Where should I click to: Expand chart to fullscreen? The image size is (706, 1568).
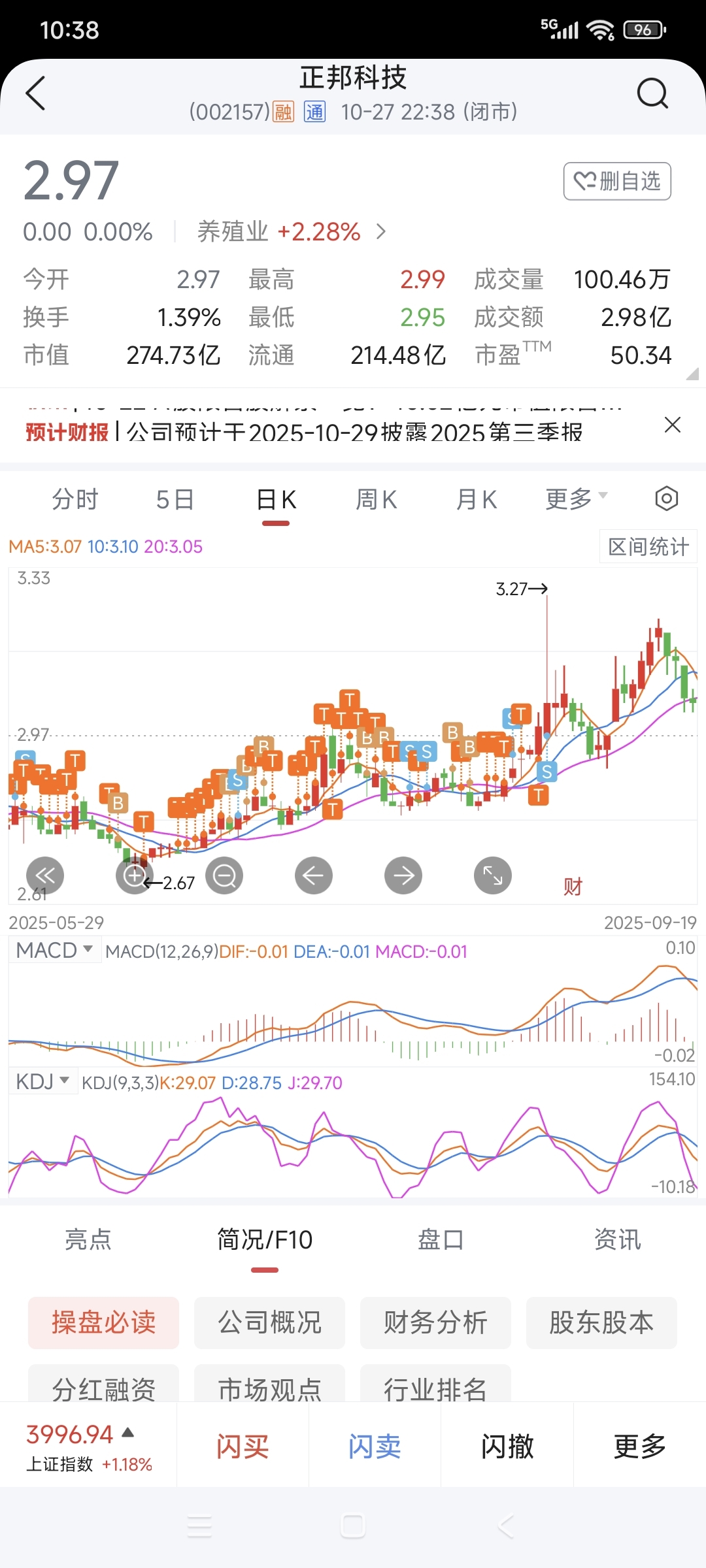pyautogui.click(x=493, y=875)
